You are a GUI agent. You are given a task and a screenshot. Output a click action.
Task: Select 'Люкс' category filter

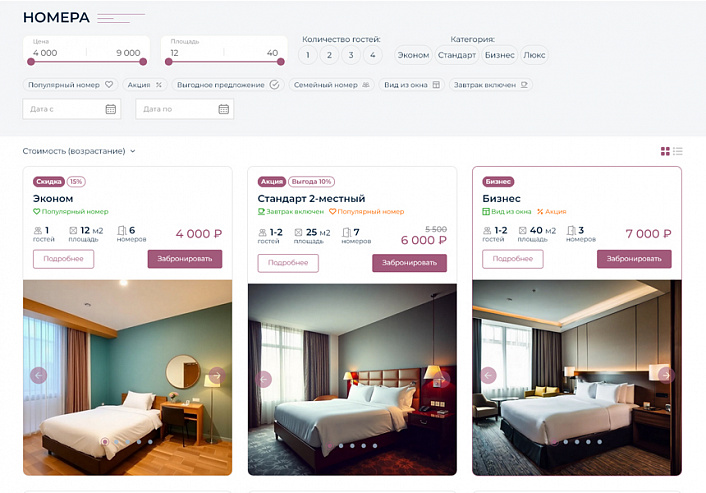click(534, 55)
